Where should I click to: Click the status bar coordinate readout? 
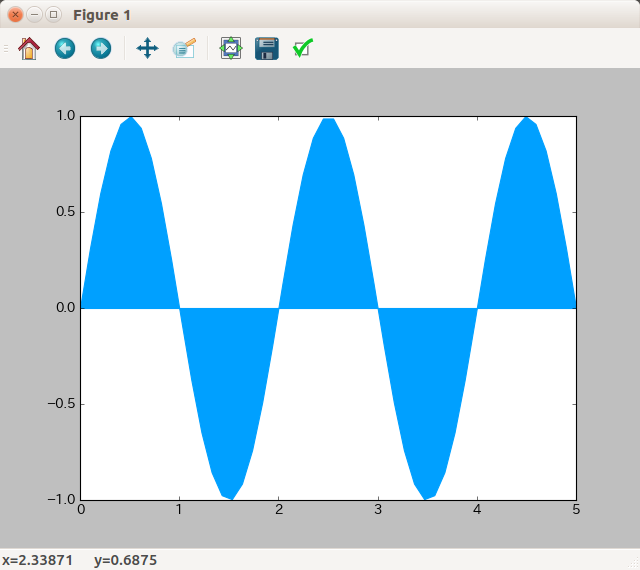point(79,560)
